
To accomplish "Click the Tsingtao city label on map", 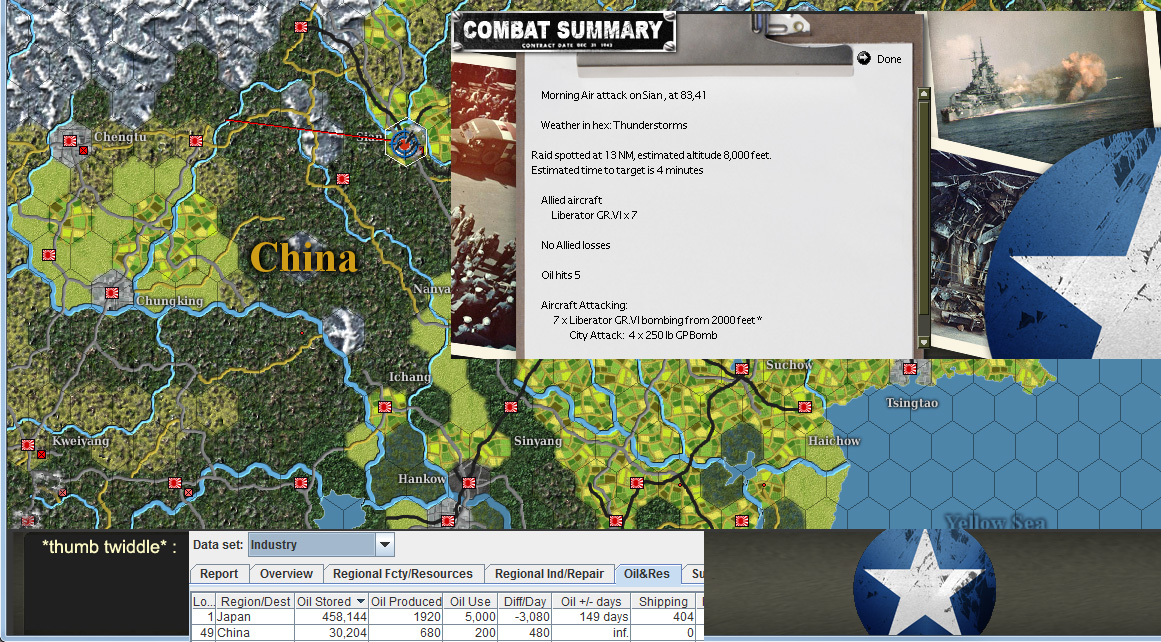I will [x=912, y=404].
